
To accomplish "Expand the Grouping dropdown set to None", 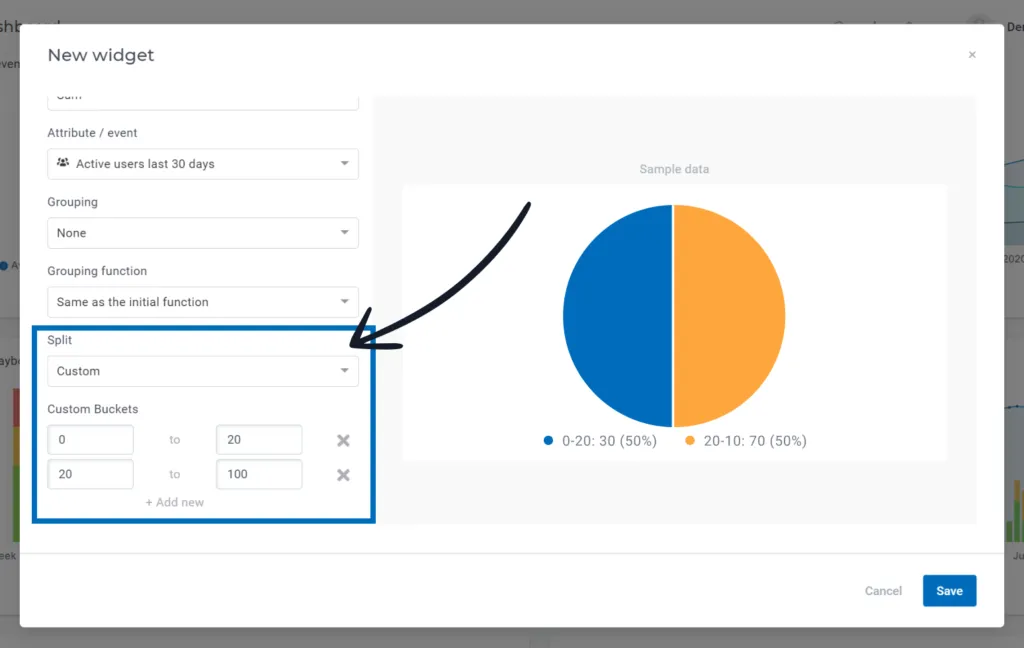I will 203,233.
